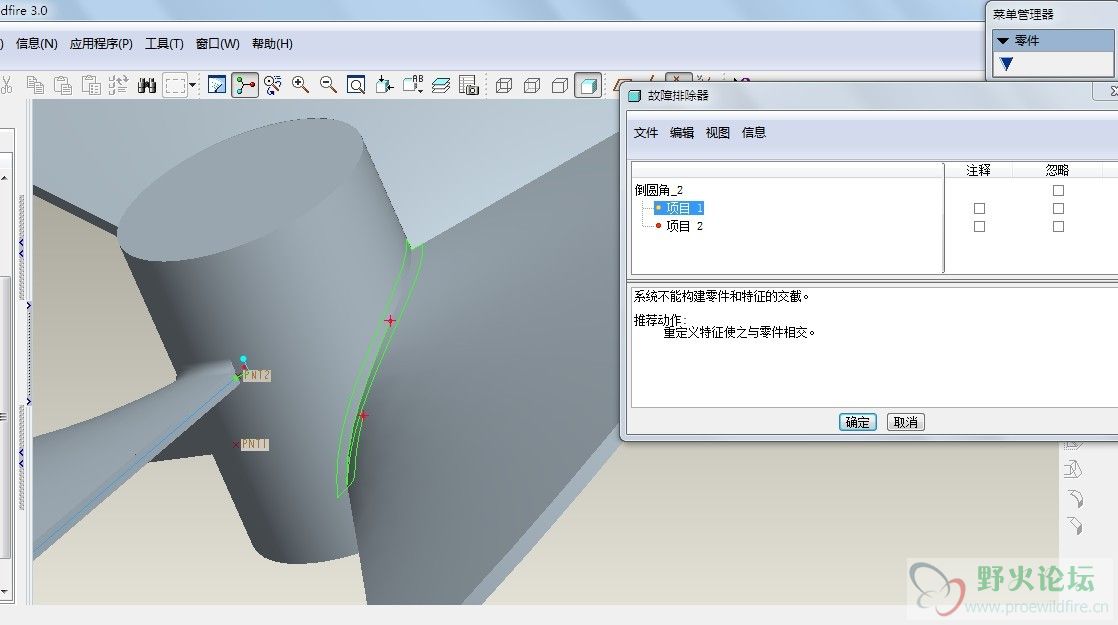The image size is (1118, 625).
Task: Open the 帮助(H) menu
Action: 272,43
